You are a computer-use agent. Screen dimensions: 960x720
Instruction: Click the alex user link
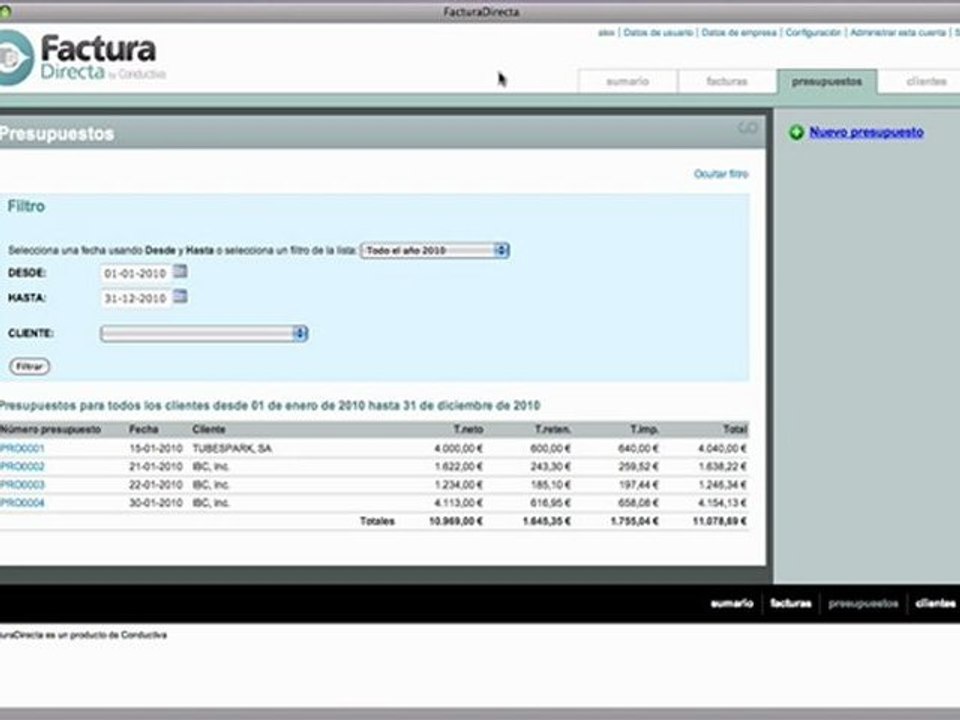point(606,32)
